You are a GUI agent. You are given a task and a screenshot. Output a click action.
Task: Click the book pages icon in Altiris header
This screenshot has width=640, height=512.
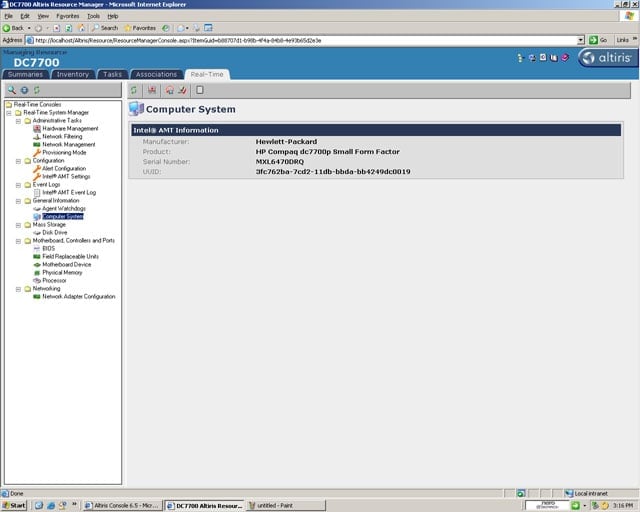click(x=553, y=58)
